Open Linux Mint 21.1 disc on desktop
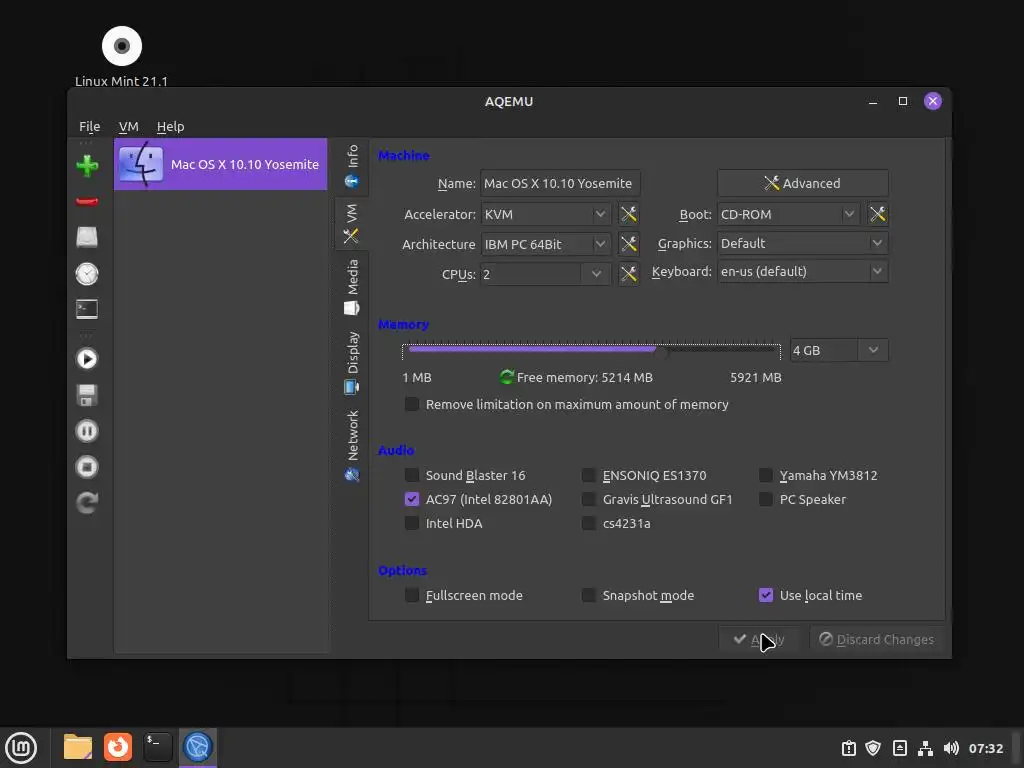The height and width of the screenshot is (768, 1024). 121,56
